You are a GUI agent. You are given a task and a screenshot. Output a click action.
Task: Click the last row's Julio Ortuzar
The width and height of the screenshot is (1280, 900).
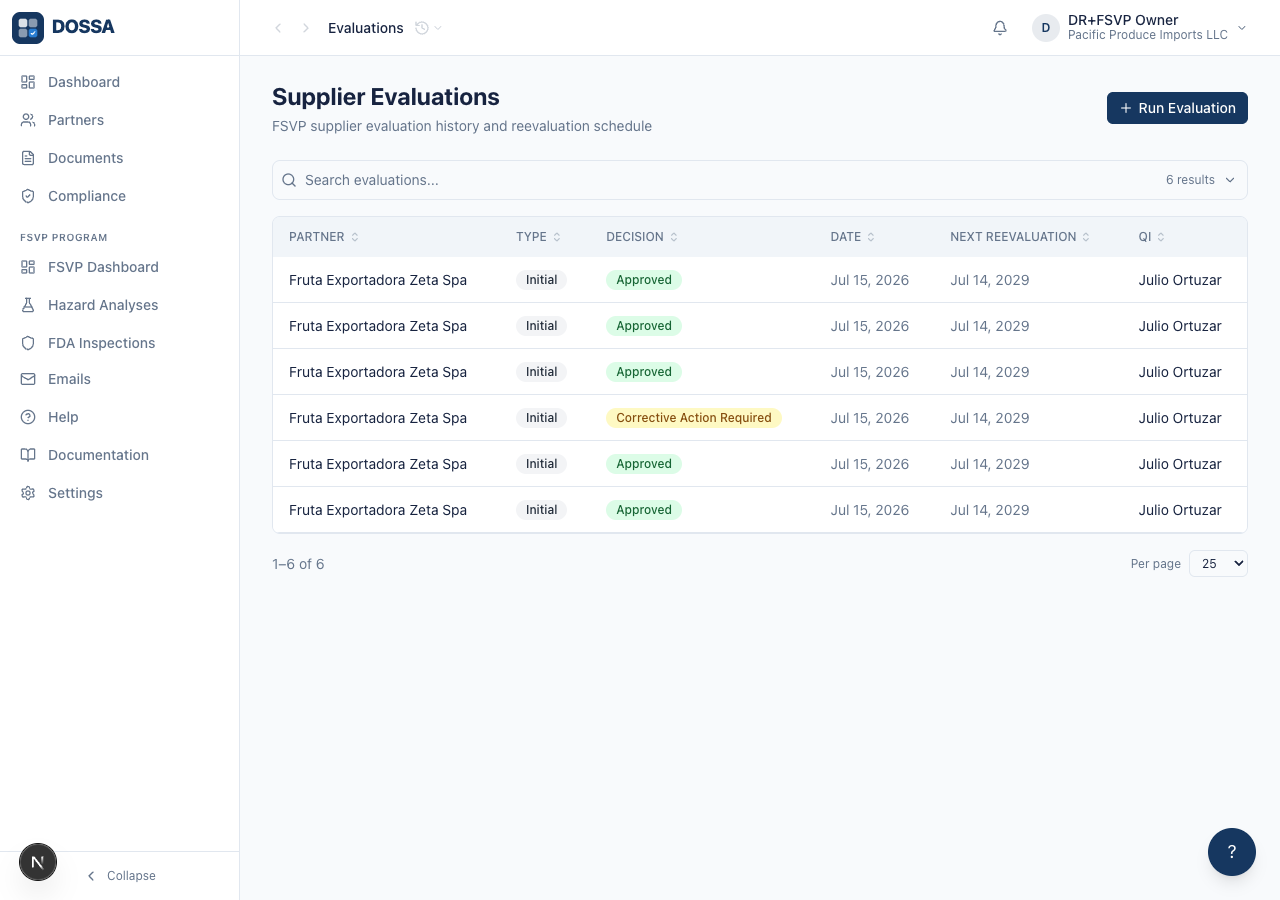tap(1180, 510)
